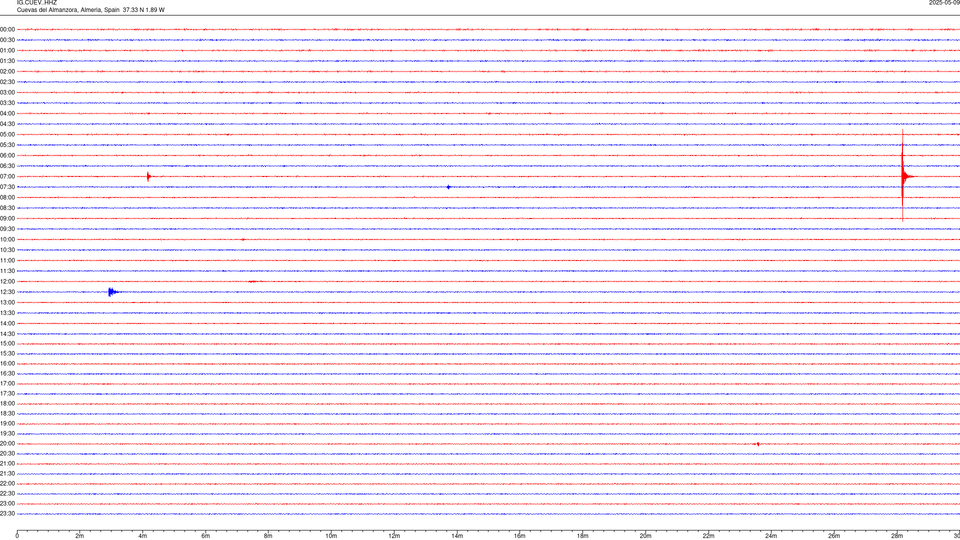Click the 00:30 time label
960x540 pixels.
click(7, 40)
